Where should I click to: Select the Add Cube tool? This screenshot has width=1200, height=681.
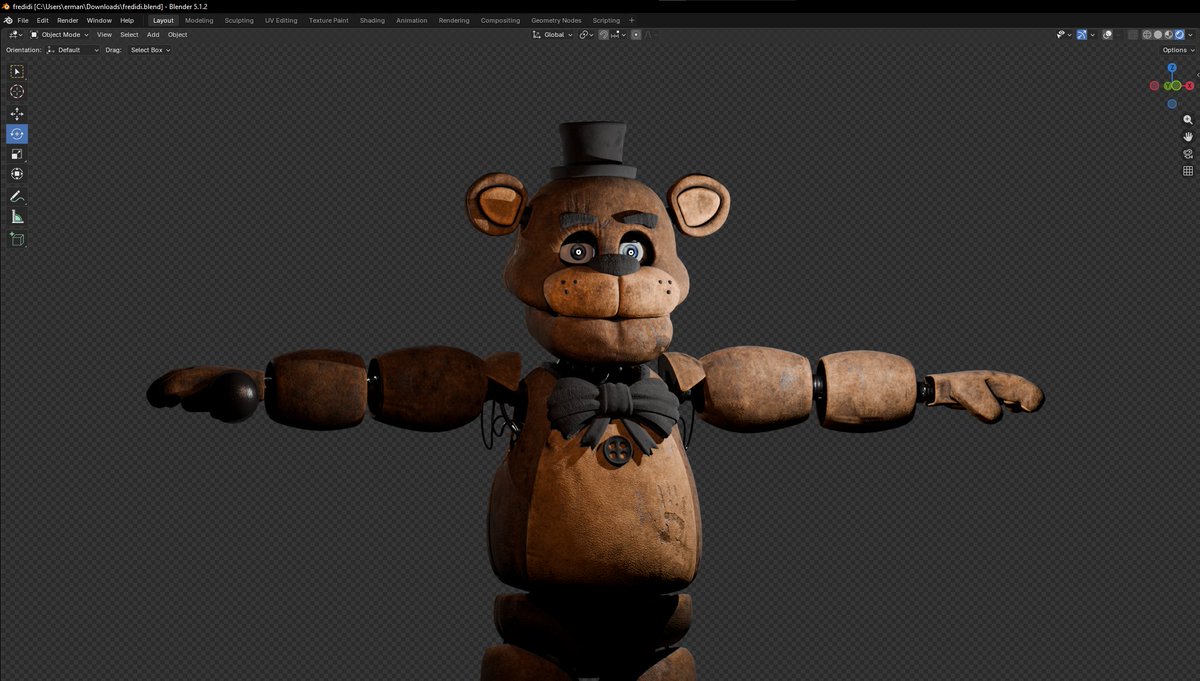coord(17,239)
